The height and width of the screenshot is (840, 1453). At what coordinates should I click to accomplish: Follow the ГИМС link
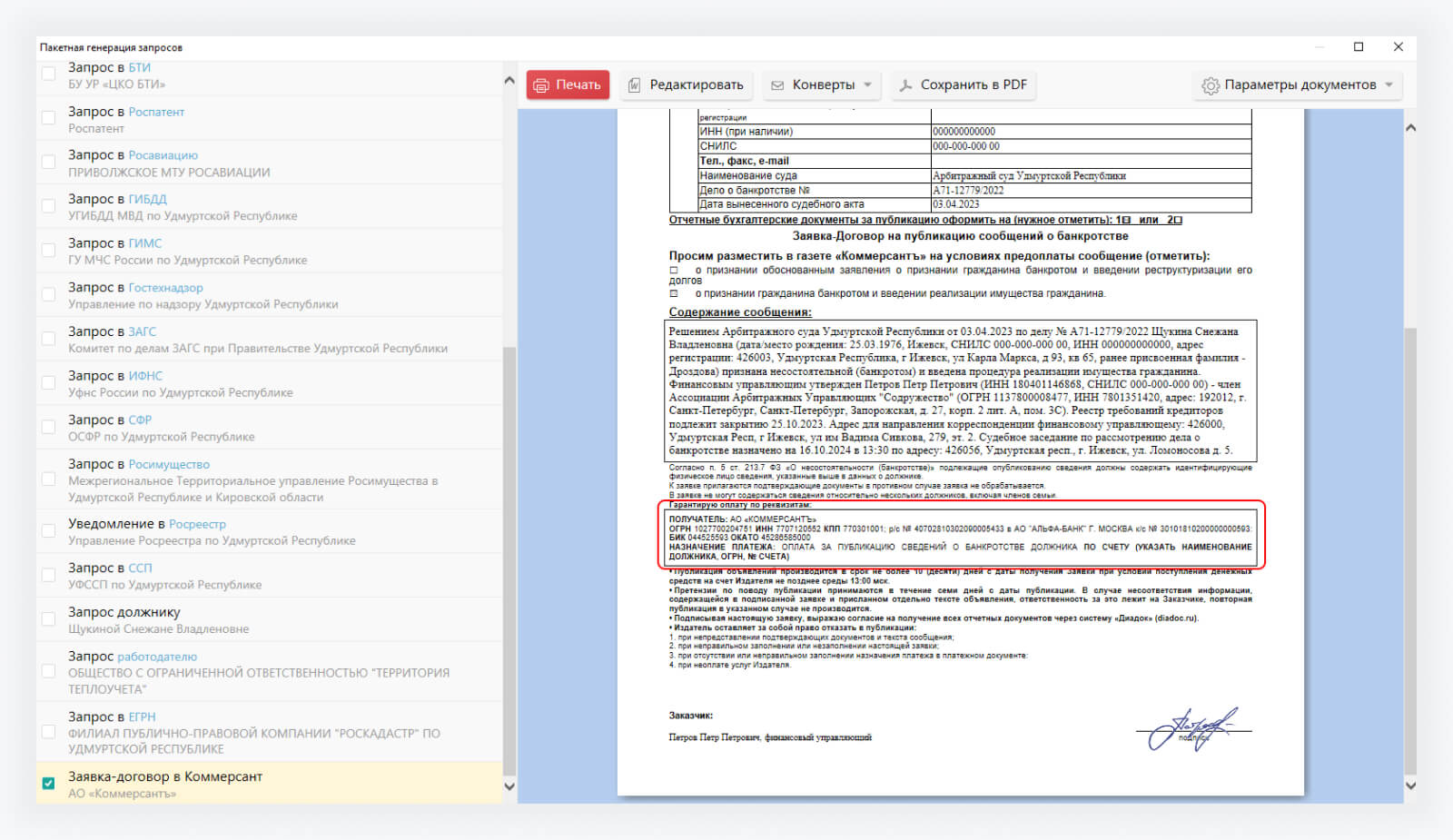145,243
